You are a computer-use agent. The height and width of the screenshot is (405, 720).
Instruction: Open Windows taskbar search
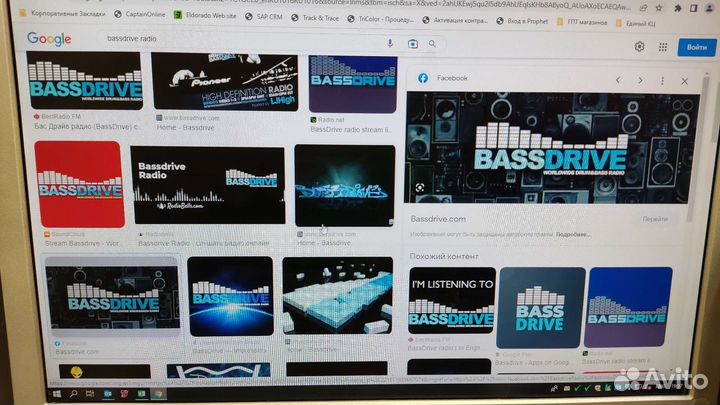73,394
